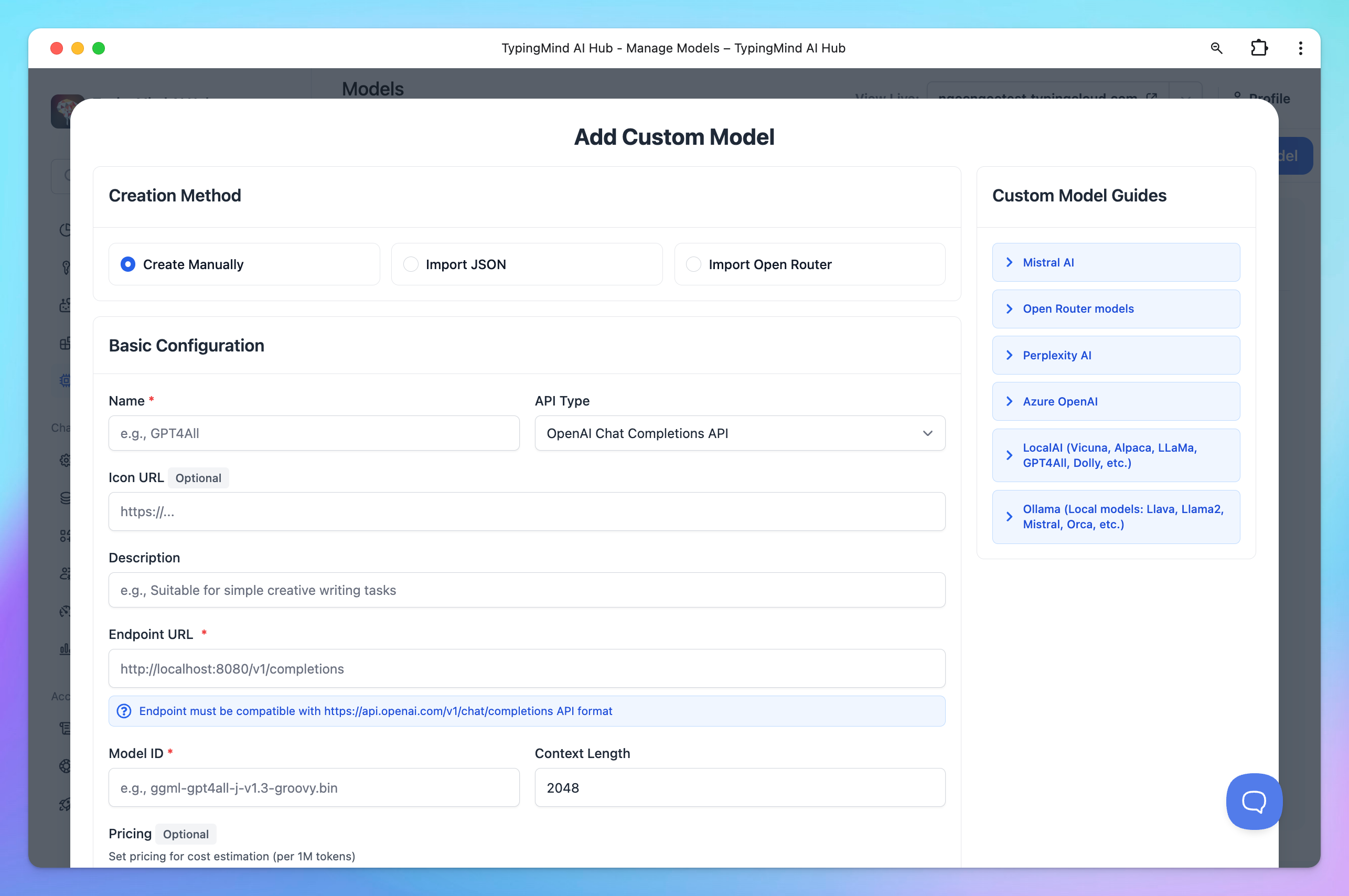Click the Endpoint URL input field
1349x896 pixels.
click(526, 668)
